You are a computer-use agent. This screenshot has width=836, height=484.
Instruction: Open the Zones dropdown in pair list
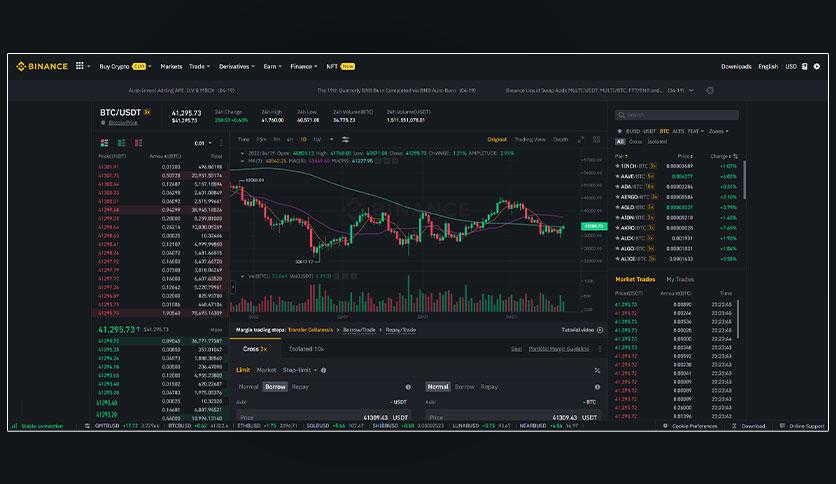pos(719,131)
